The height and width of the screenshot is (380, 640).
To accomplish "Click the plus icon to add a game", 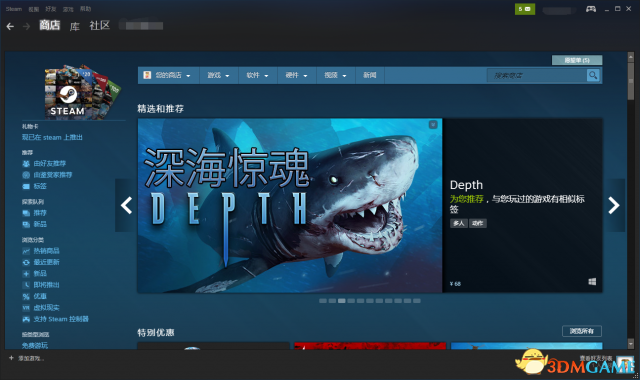I will [x=11, y=358].
